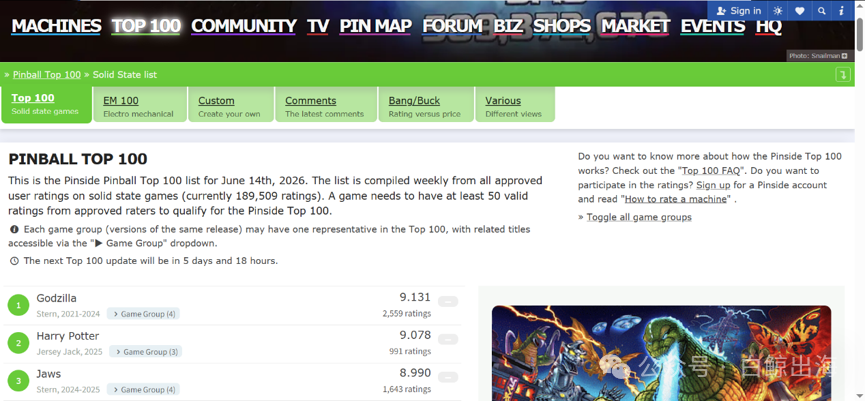This screenshot has width=865, height=401.
Task: Click 'Stern, 2021-2024' text
Action: (68, 314)
